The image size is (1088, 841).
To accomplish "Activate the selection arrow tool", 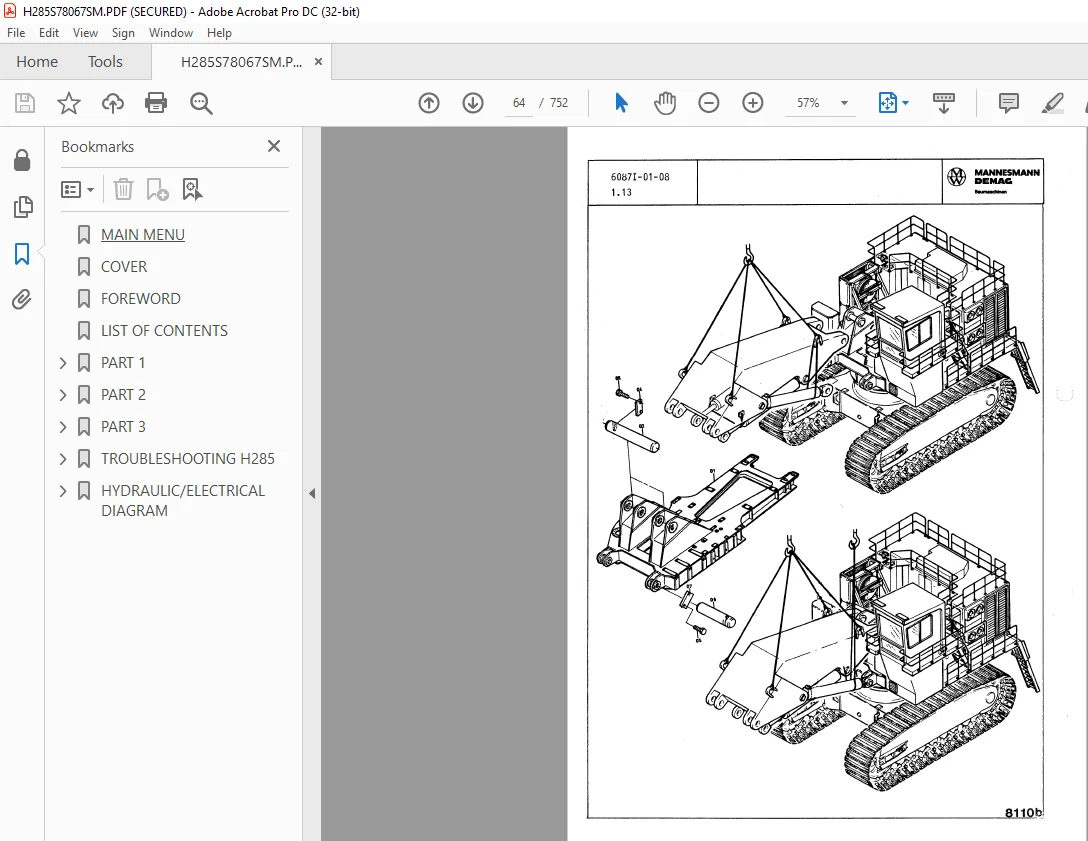I will click(621, 103).
